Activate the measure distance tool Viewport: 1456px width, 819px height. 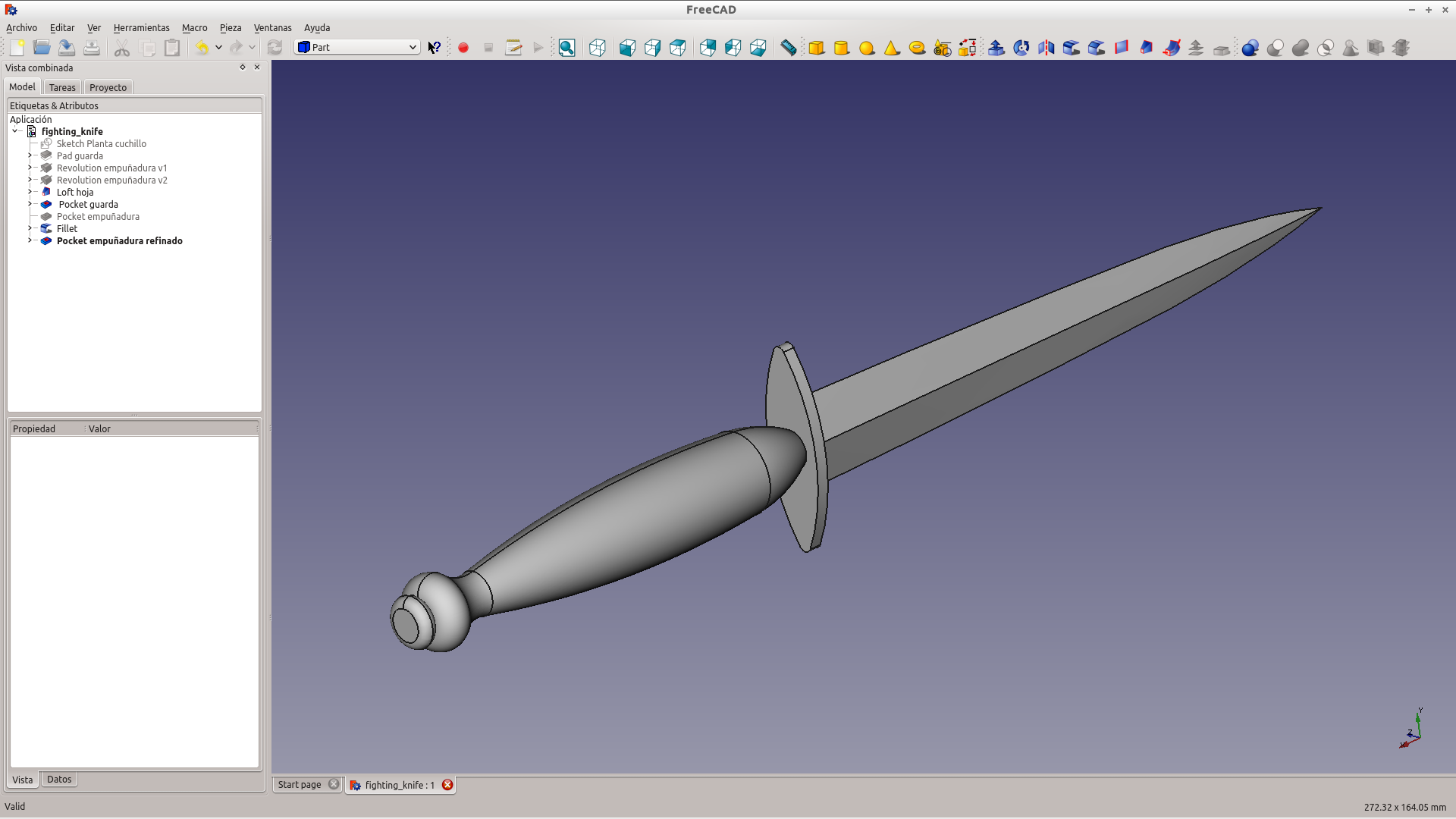tap(789, 48)
